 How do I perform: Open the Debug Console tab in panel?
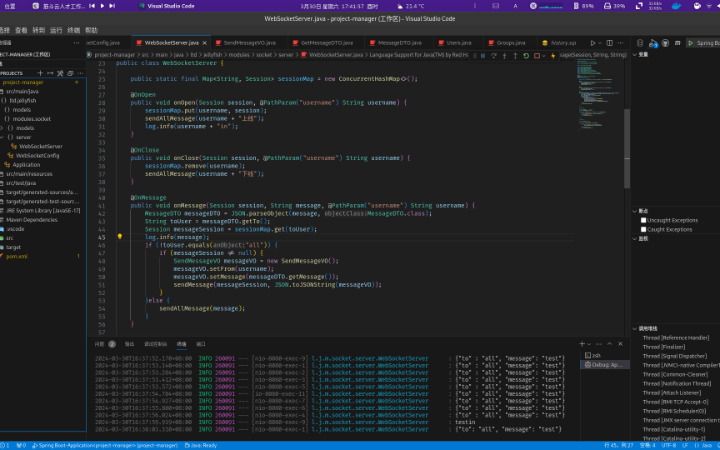point(155,344)
